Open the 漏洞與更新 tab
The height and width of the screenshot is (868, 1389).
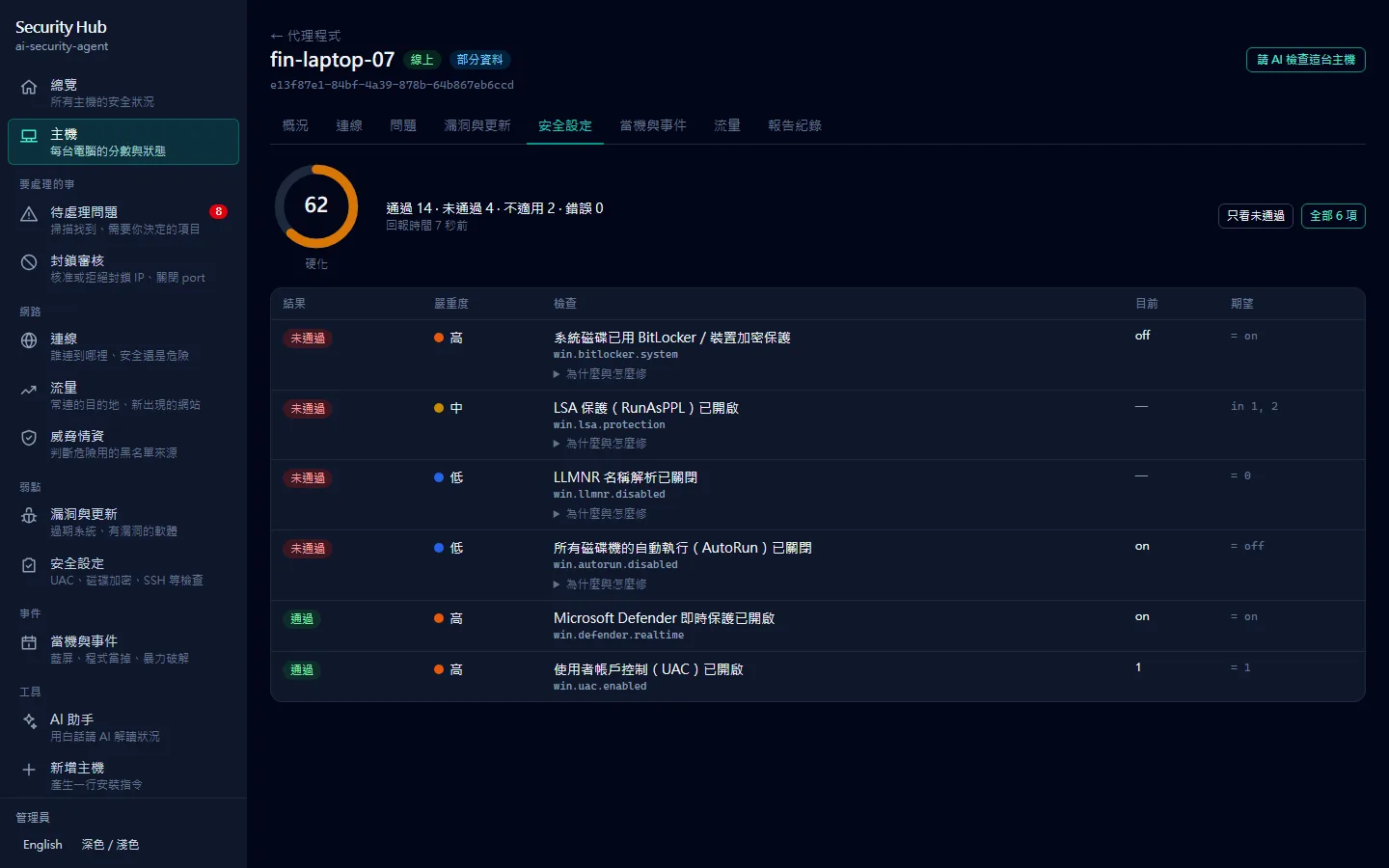[x=477, y=125]
